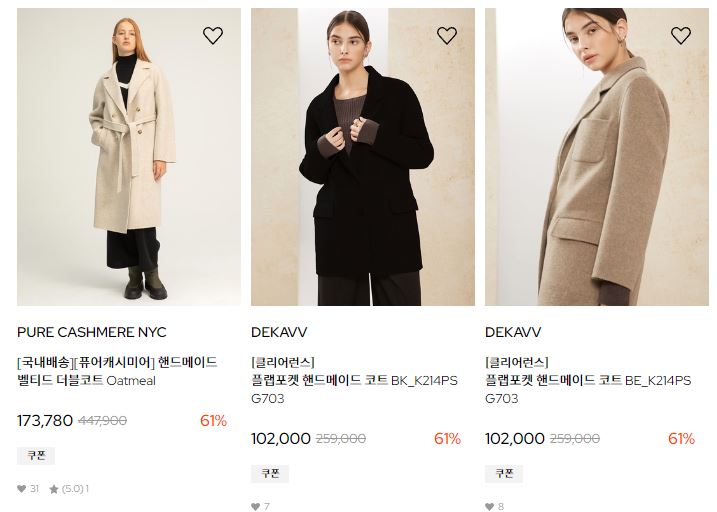Open black flap pocket coat photo
Screen dimensions: 717x512
click(363, 157)
